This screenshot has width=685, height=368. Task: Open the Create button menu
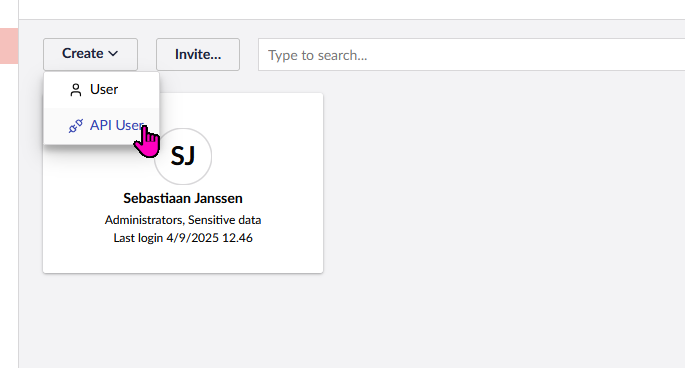(90, 54)
